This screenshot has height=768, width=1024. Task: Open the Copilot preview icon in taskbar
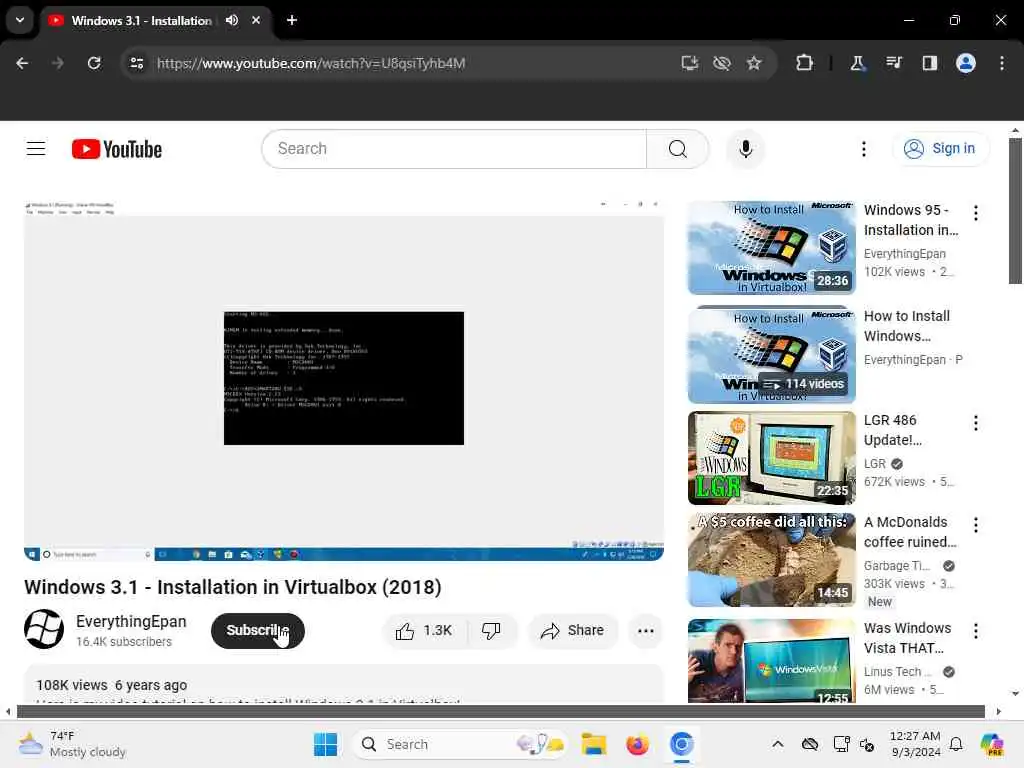point(992,744)
